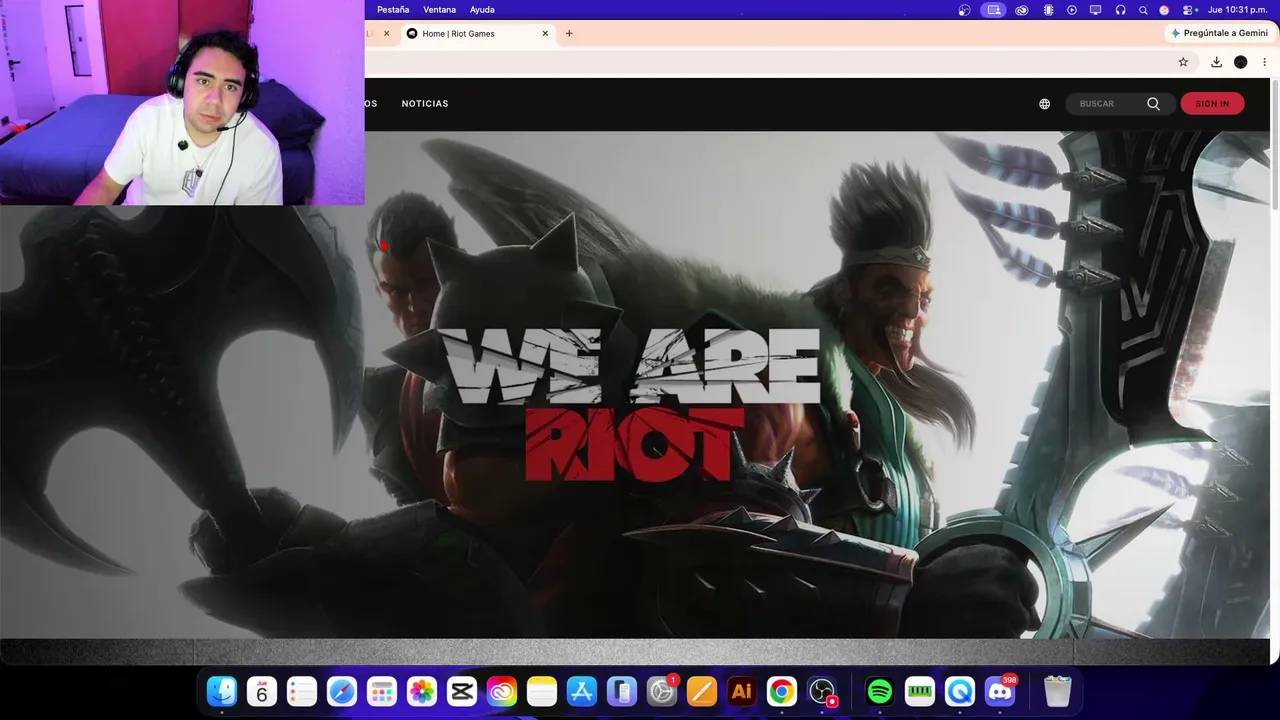The height and width of the screenshot is (720, 1280).
Task: Click the language globe icon on Riot site
Action: (x=1045, y=104)
